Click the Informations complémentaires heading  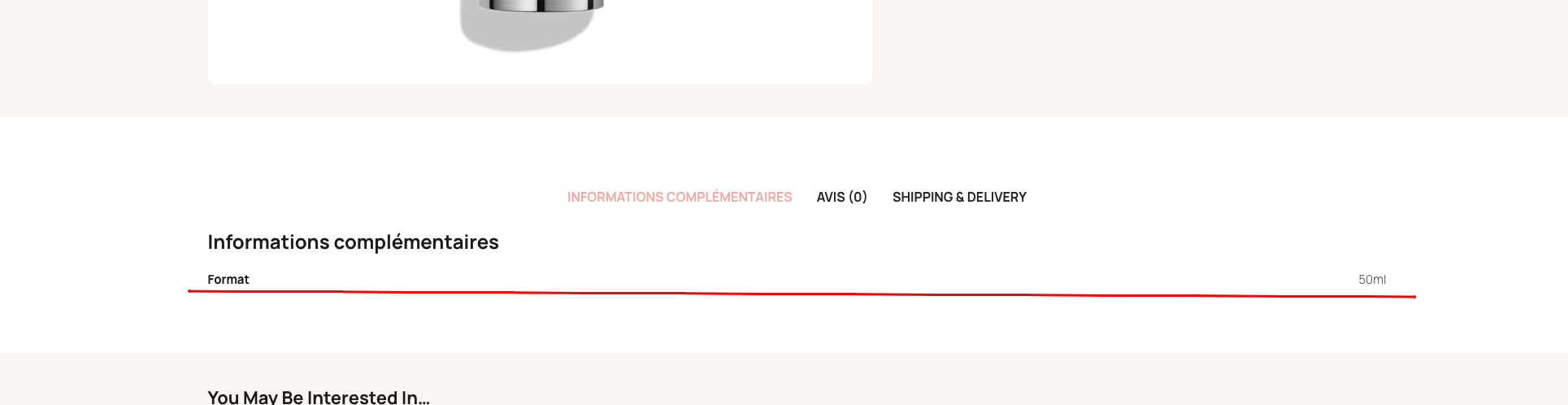[x=353, y=242]
